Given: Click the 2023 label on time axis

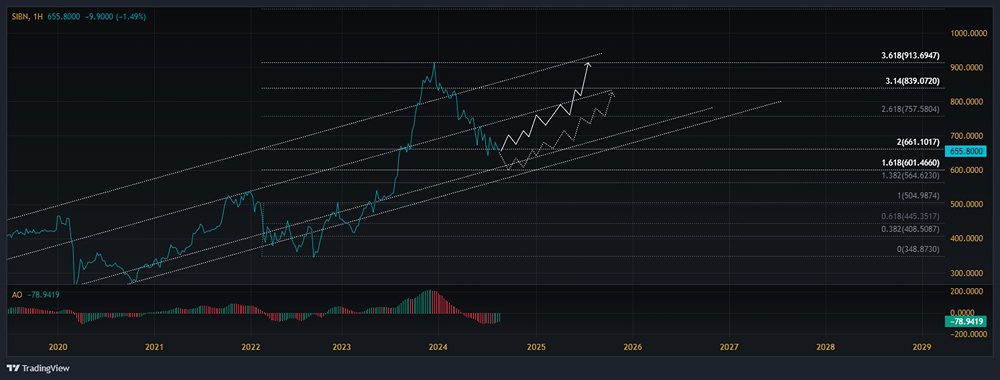Looking at the screenshot, I should pos(342,347).
